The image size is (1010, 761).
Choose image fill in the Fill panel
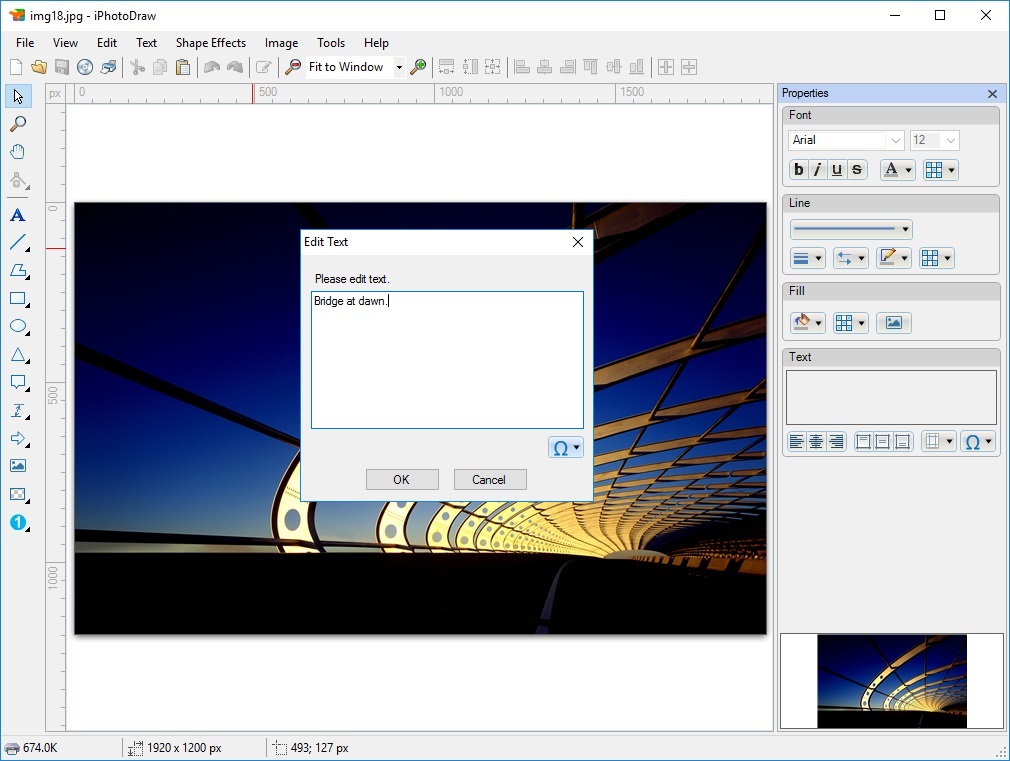[x=893, y=322]
